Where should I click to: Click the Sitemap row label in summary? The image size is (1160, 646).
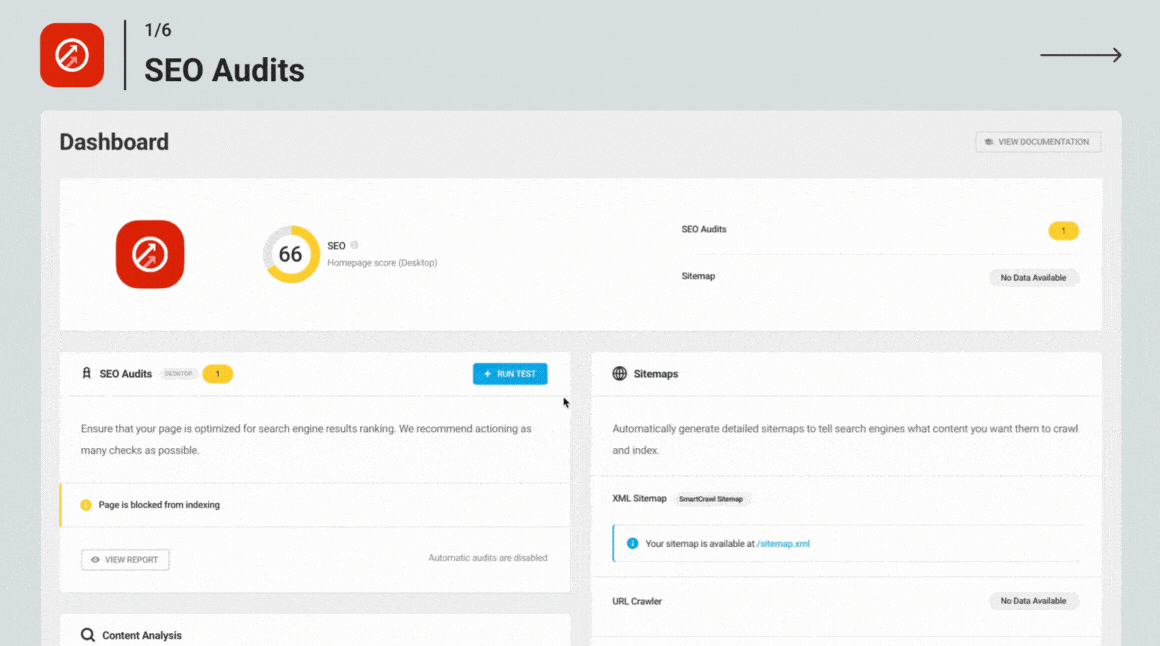coord(698,276)
